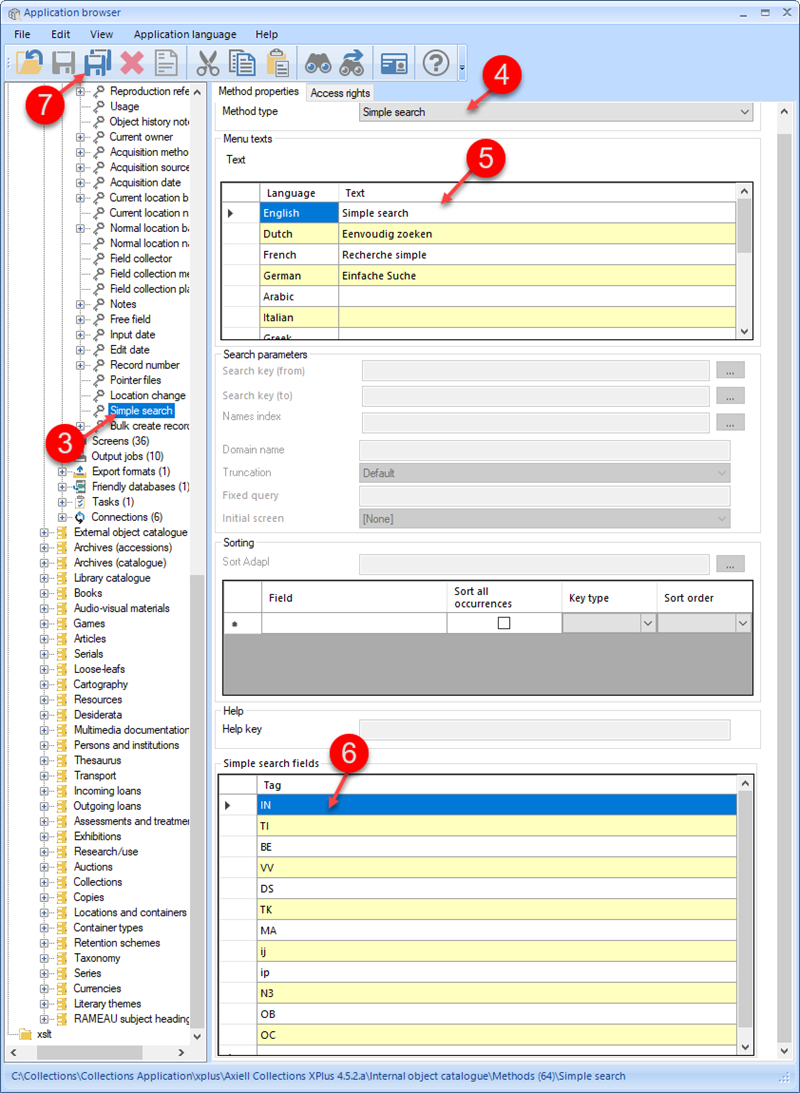Click the Search key (from) browse button
The width and height of the screenshot is (800, 1093).
[x=730, y=369]
